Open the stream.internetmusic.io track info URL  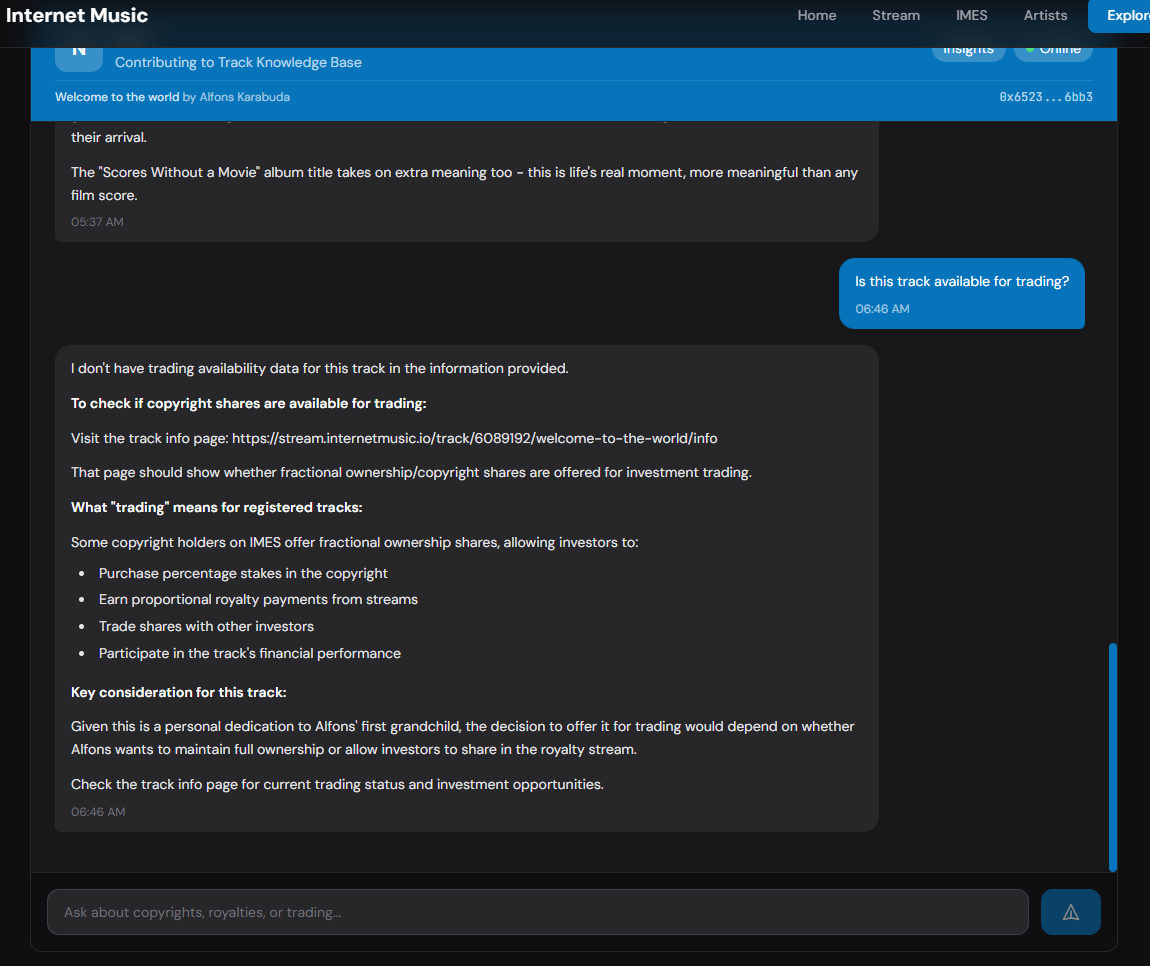pos(474,438)
